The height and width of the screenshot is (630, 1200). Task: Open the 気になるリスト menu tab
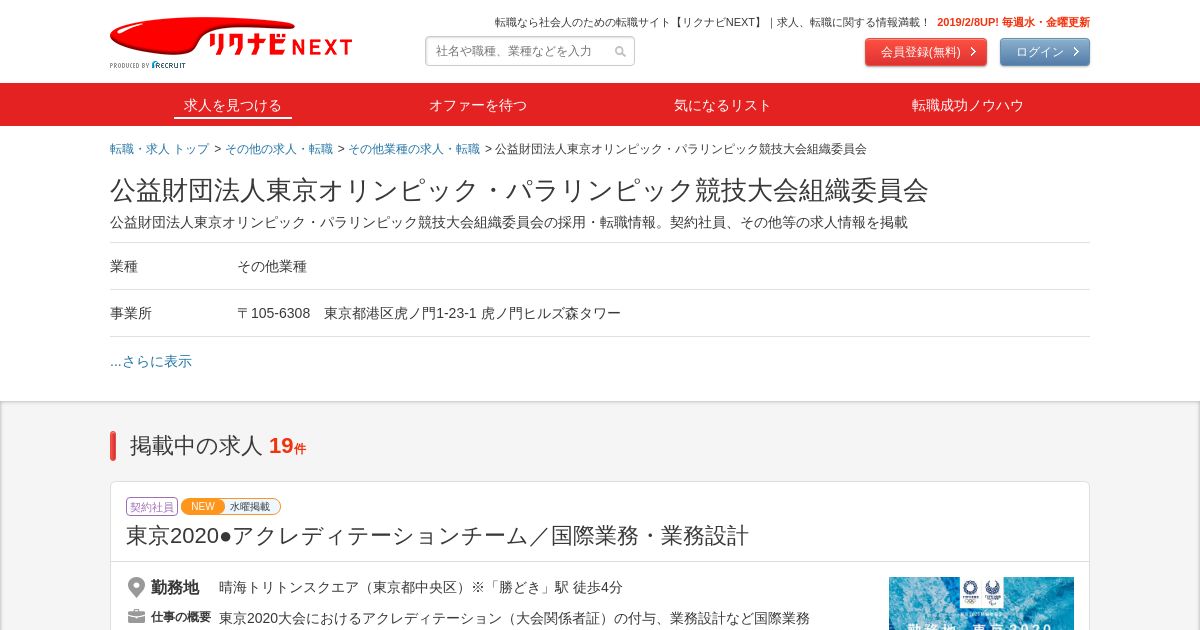pyautogui.click(x=723, y=105)
